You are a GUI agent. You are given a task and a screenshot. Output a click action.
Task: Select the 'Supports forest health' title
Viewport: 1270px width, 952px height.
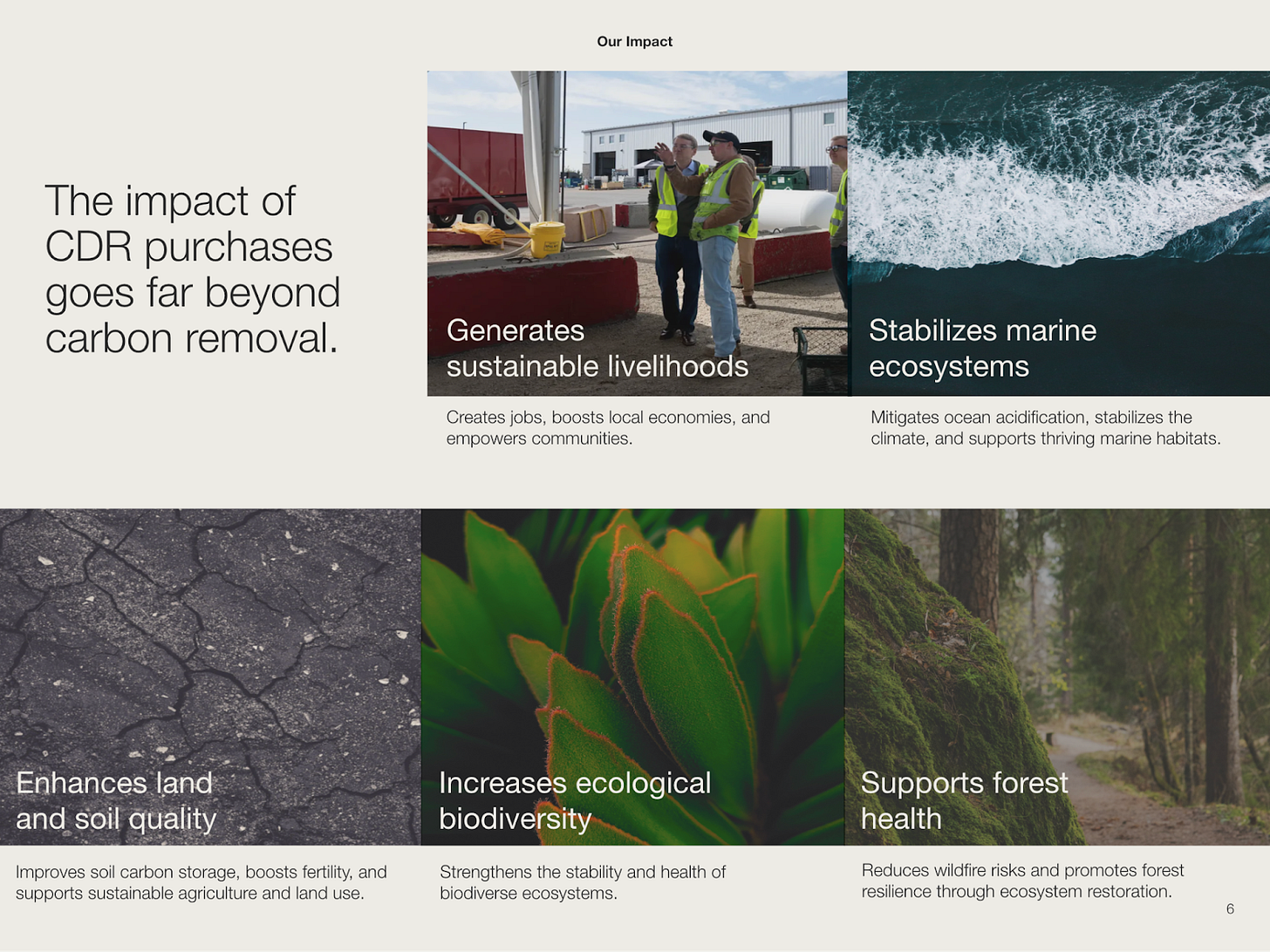[x=964, y=800]
